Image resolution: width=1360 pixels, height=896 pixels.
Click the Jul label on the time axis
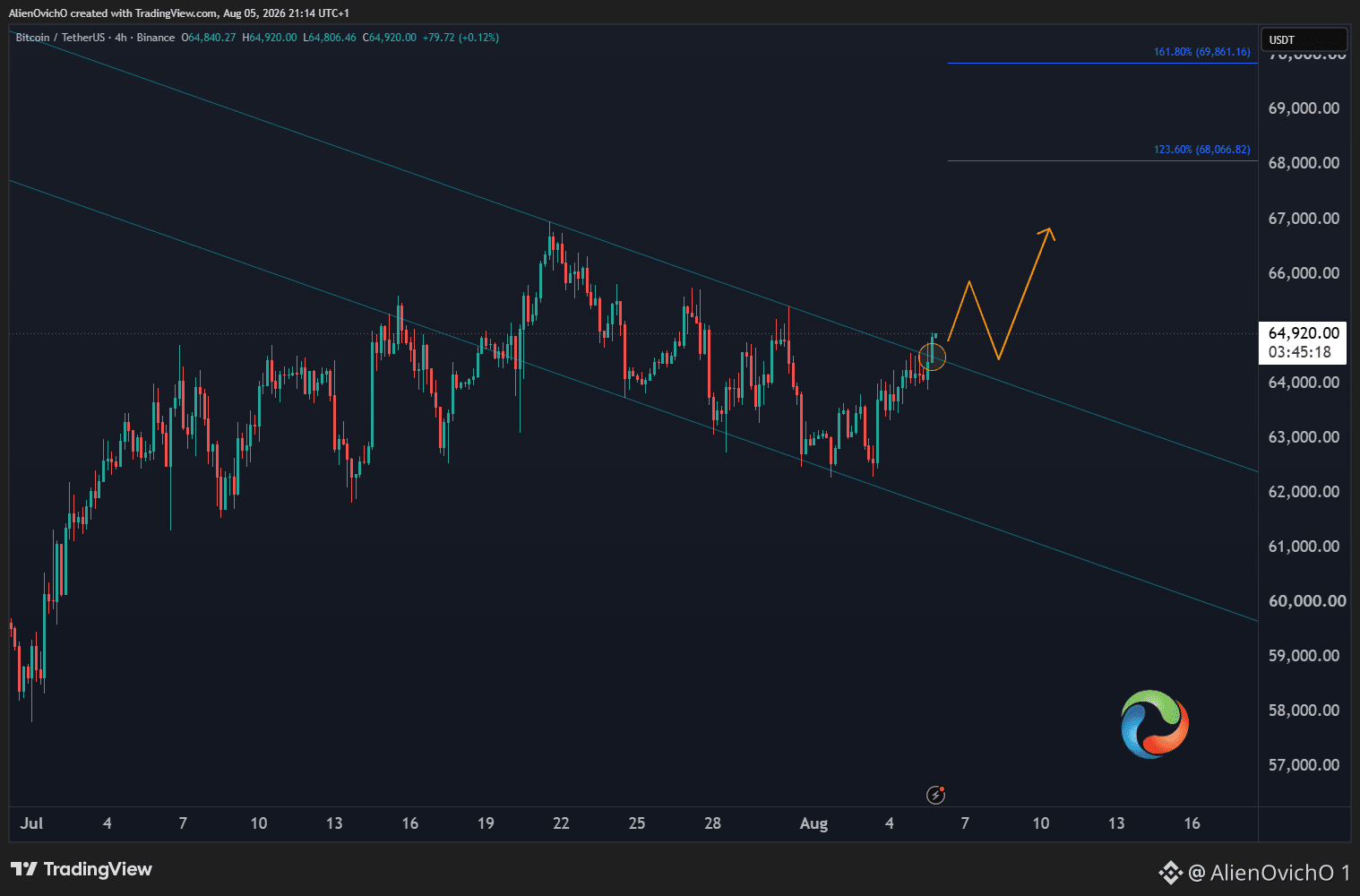coord(31,823)
